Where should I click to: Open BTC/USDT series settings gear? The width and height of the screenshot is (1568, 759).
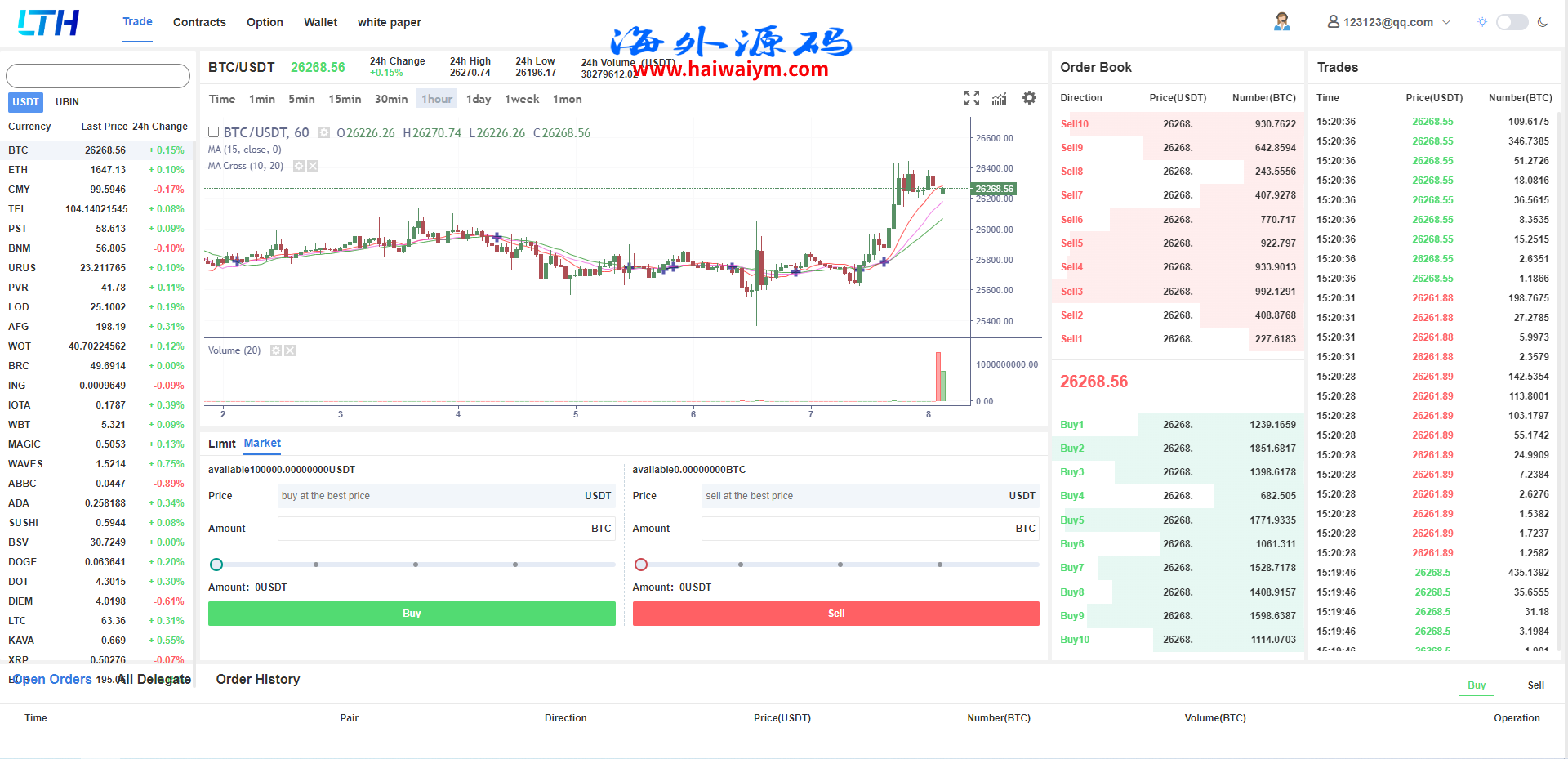click(x=324, y=132)
